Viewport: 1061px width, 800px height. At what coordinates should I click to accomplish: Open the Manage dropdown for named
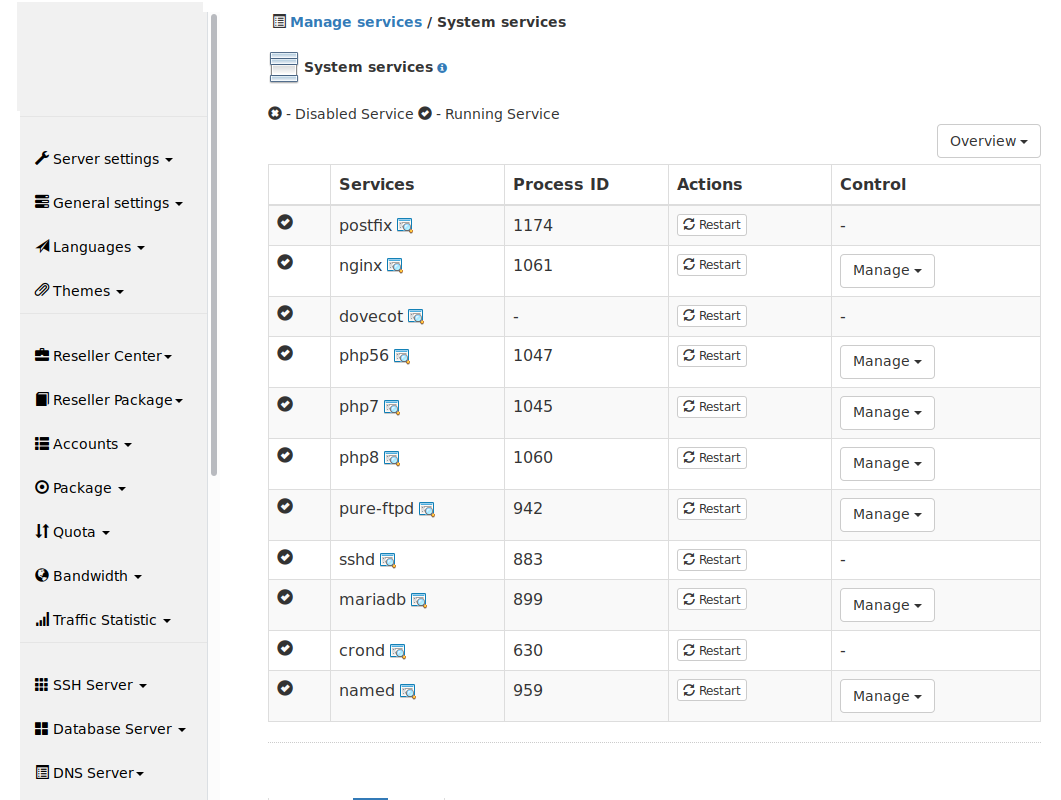tap(887, 696)
